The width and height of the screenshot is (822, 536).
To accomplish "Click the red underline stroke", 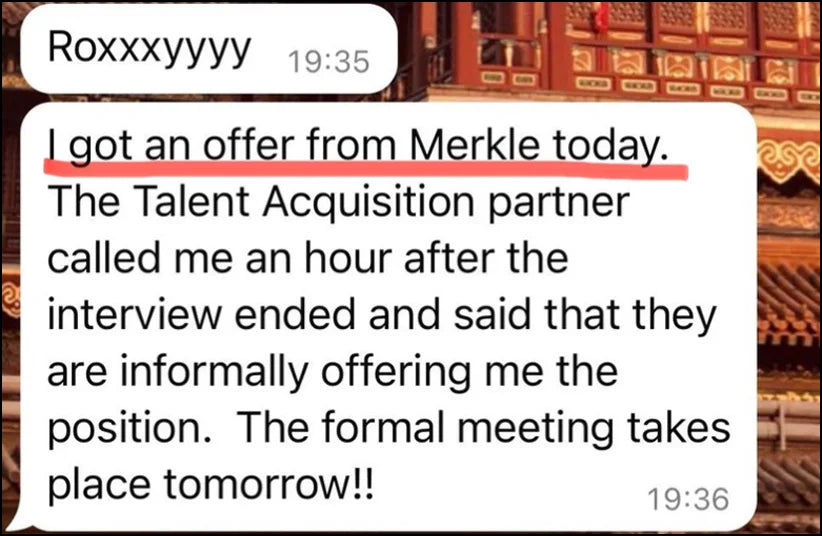I will [366, 169].
